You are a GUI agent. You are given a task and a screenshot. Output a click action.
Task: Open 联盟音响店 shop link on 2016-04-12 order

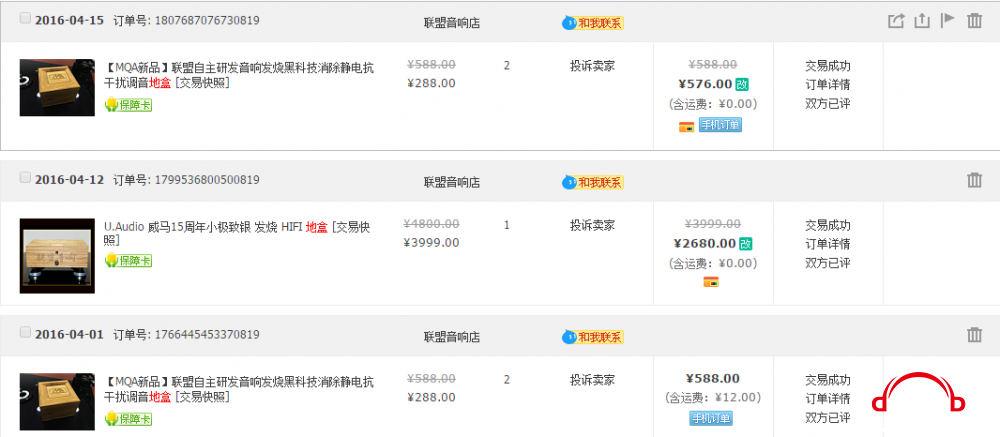pos(452,182)
